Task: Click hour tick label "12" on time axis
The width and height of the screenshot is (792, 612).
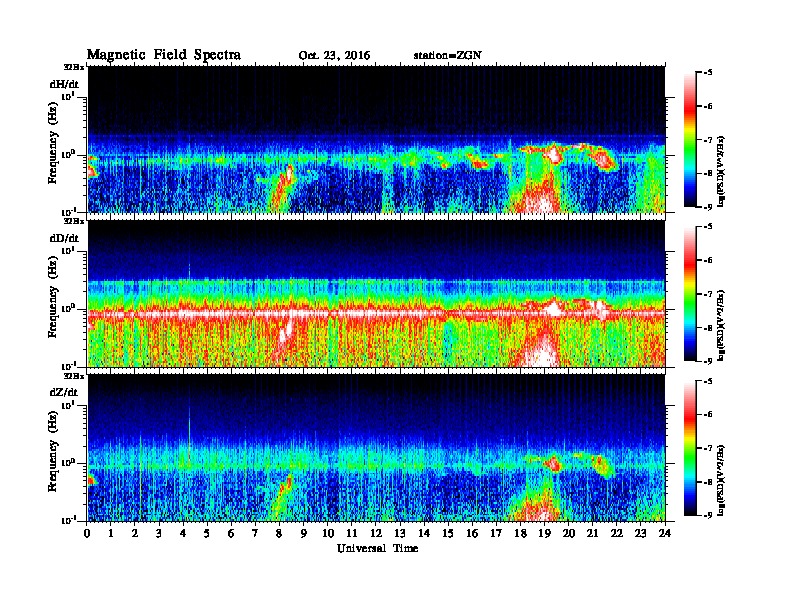Action: (x=376, y=534)
